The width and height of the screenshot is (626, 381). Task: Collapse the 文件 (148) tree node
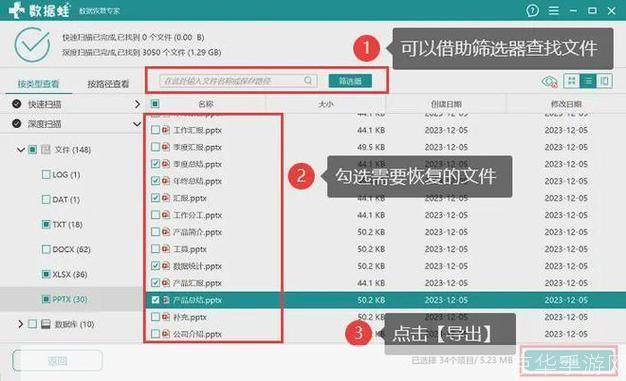[x=21, y=150]
